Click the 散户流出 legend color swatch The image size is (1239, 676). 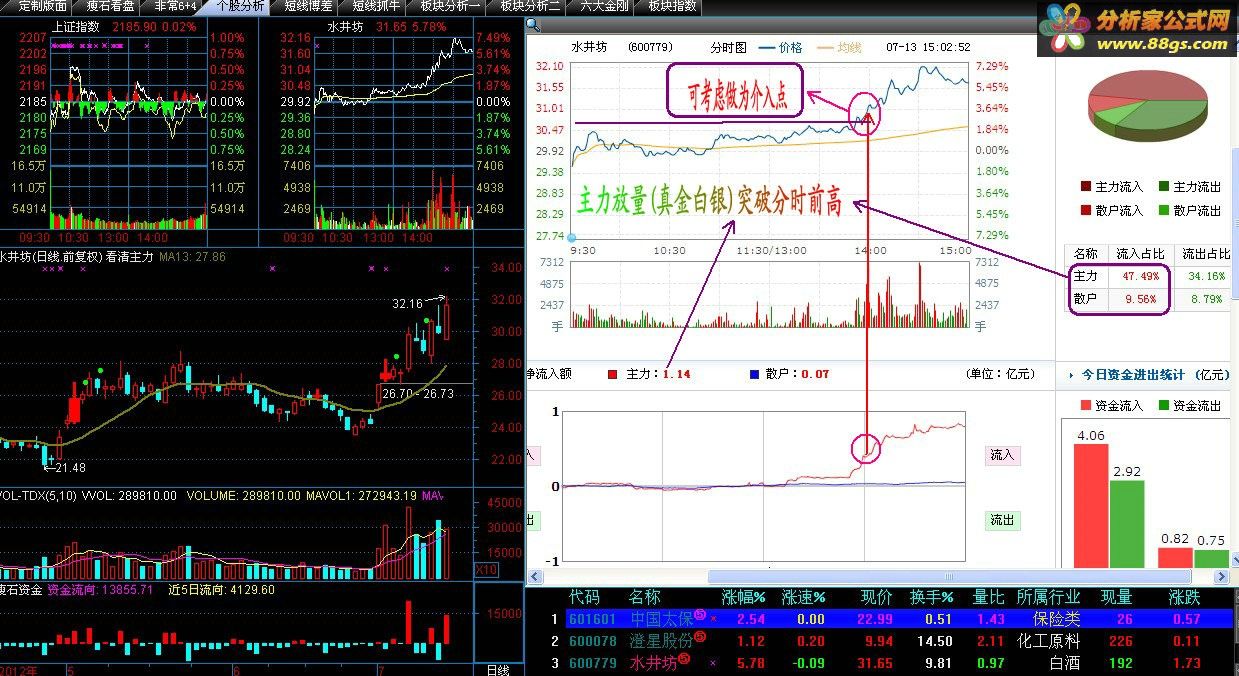coord(1164,210)
